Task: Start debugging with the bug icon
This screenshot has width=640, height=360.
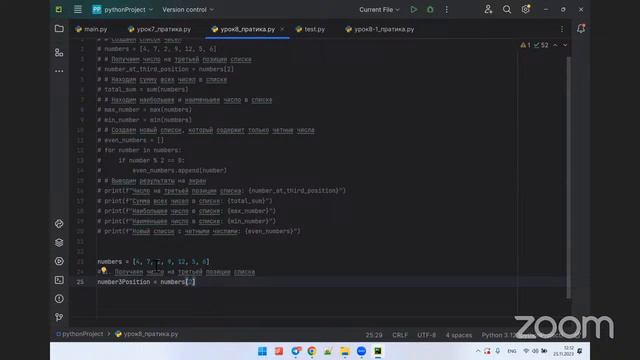Action: [x=430, y=9]
